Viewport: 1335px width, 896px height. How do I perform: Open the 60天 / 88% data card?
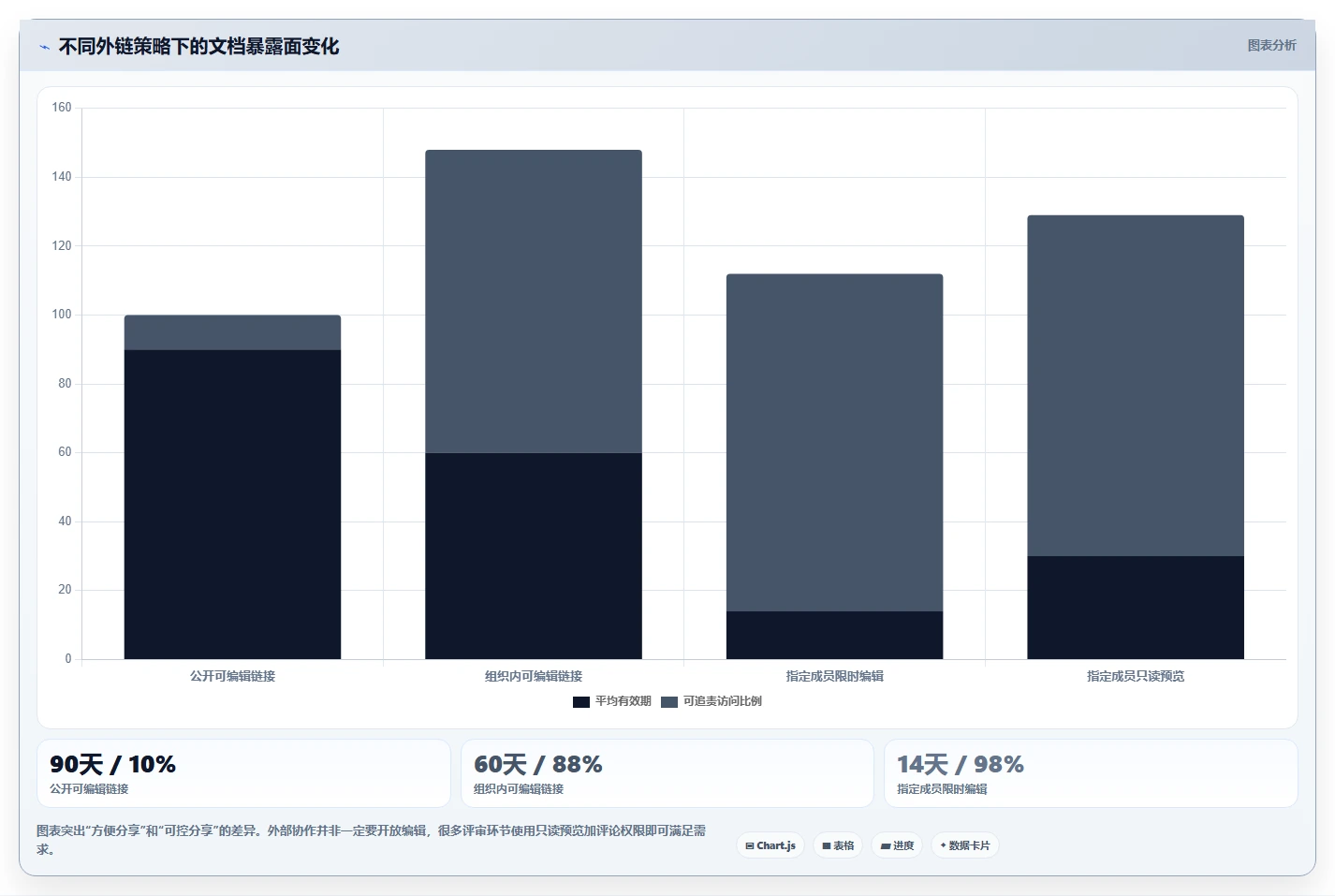point(667,773)
